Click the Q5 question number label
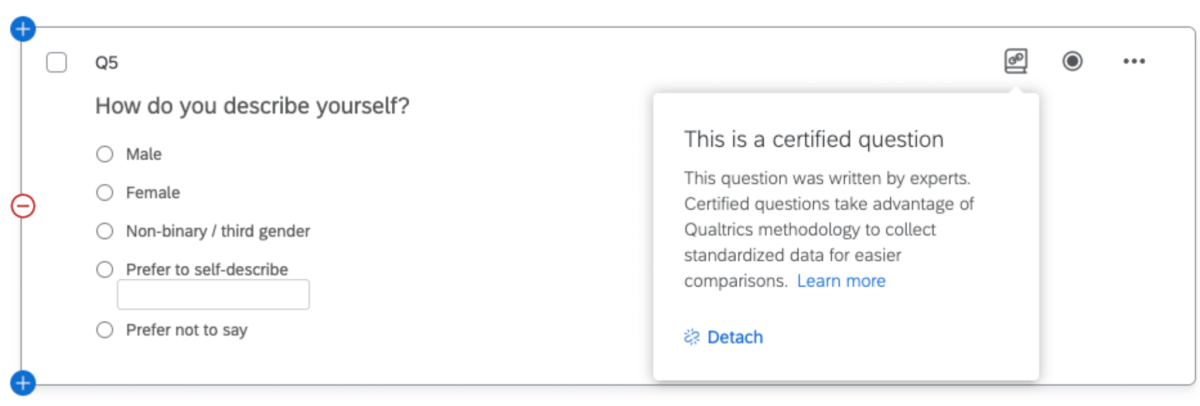 [x=107, y=63]
